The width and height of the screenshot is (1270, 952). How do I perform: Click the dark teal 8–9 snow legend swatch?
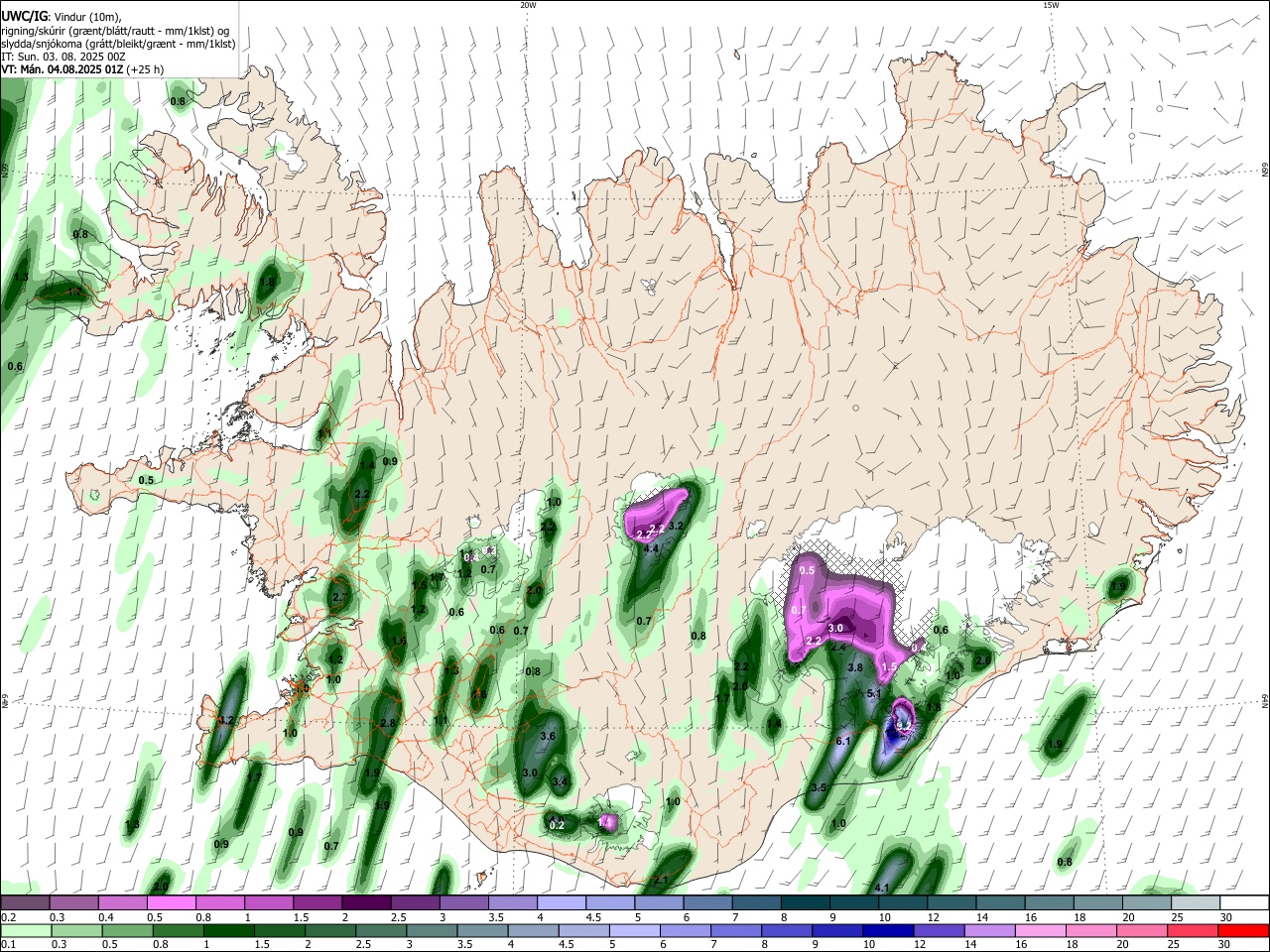(x=804, y=903)
